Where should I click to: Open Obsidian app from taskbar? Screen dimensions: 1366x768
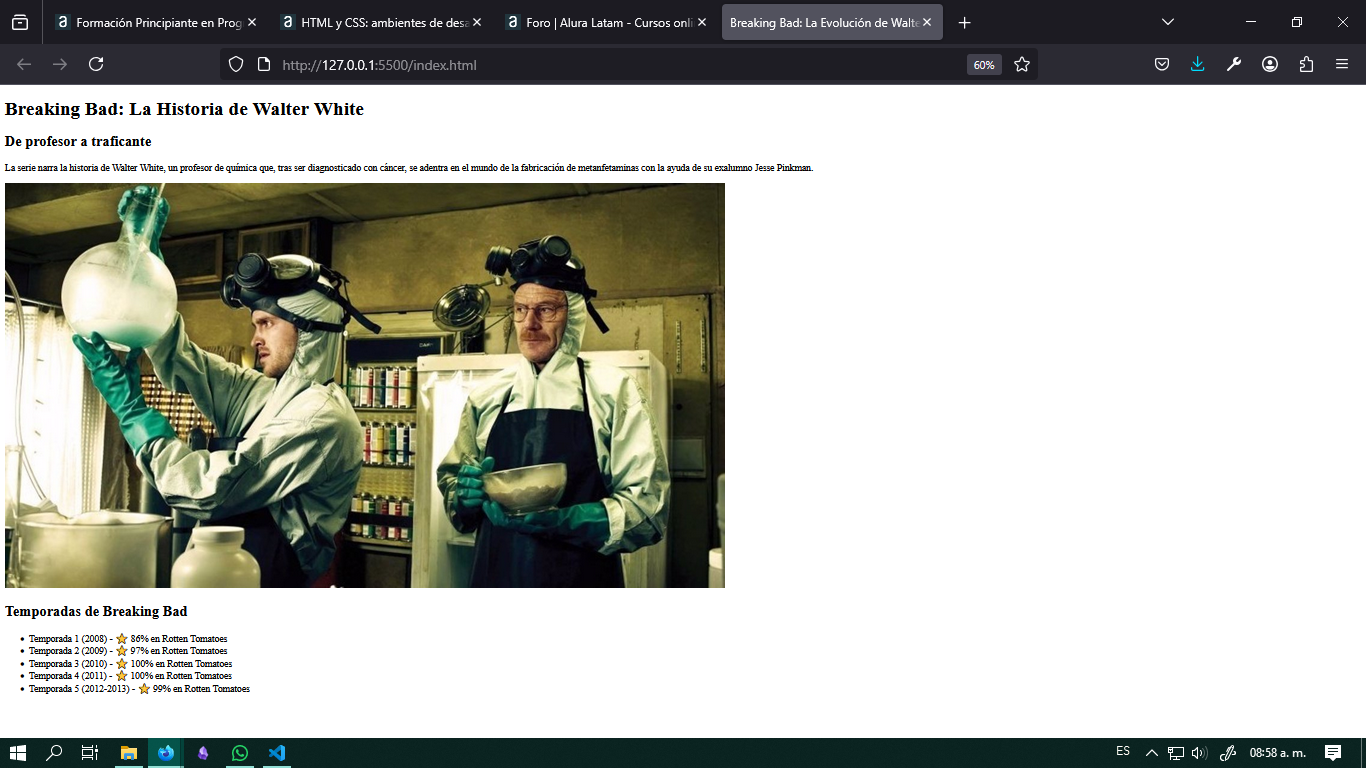(x=203, y=753)
